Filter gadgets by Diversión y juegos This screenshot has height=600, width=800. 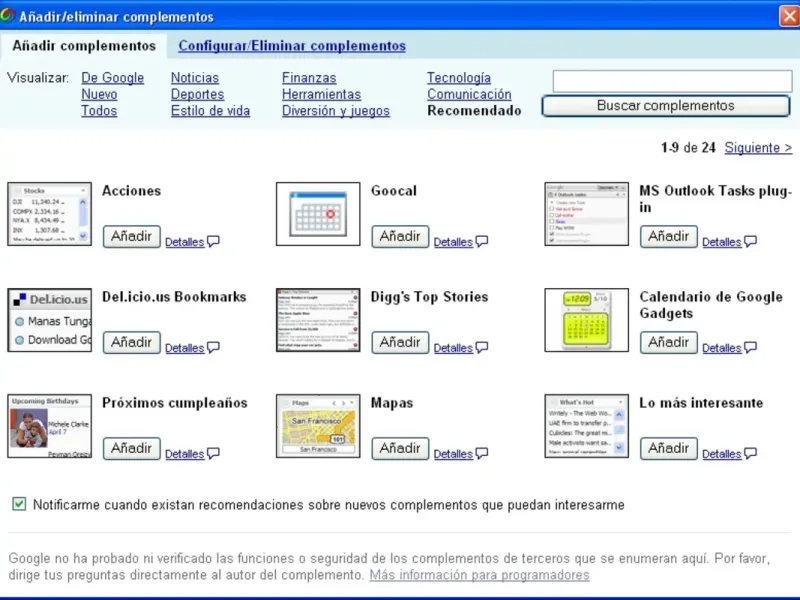click(x=336, y=111)
